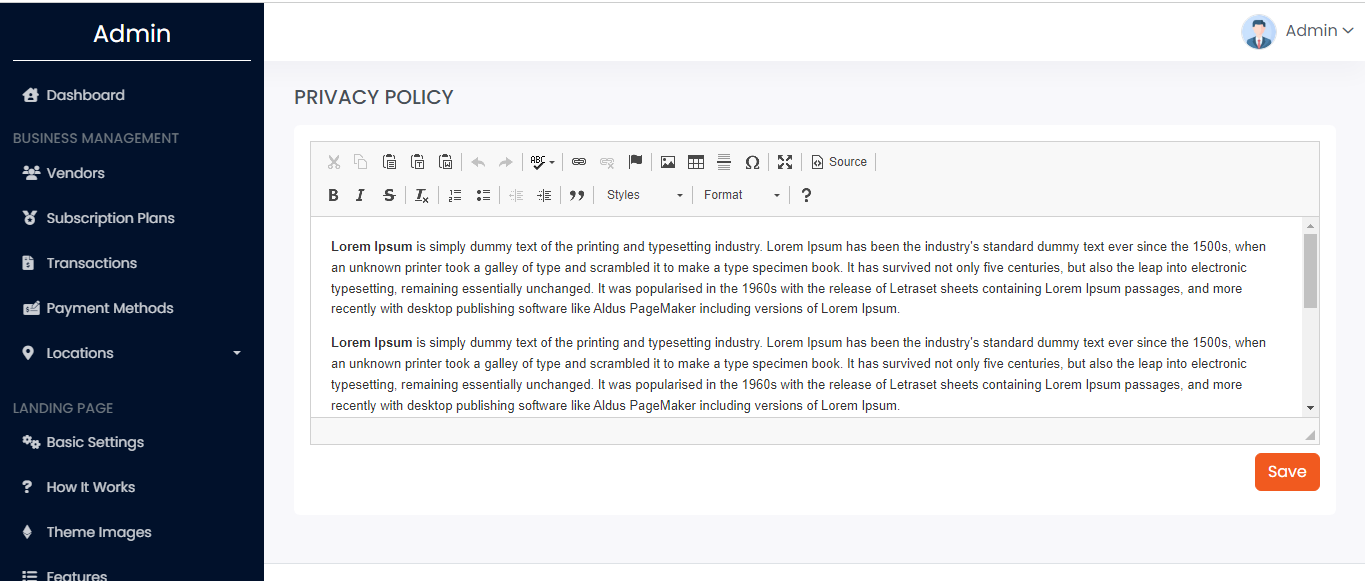Open Subscription Plans in the sidebar
This screenshot has width=1365, height=581.
click(110, 218)
